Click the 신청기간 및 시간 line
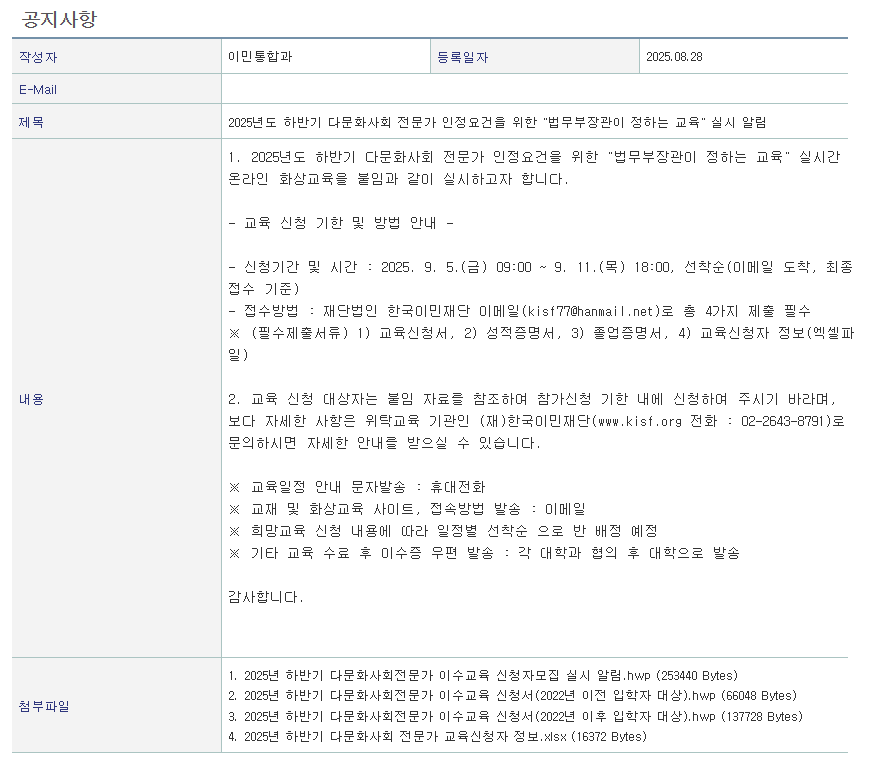 pos(540,278)
